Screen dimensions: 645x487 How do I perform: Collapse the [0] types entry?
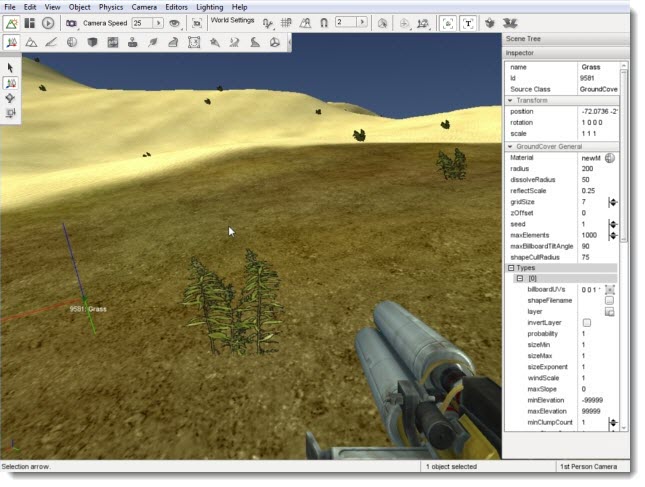(520, 278)
